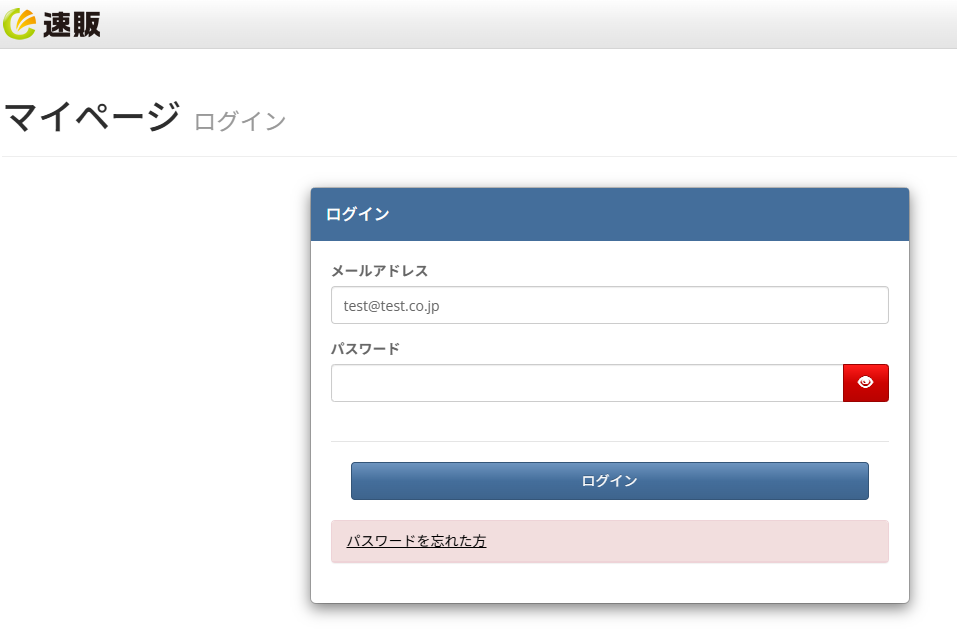Click the white panel area below pink box
957x631 pixels.
coord(609,583)
